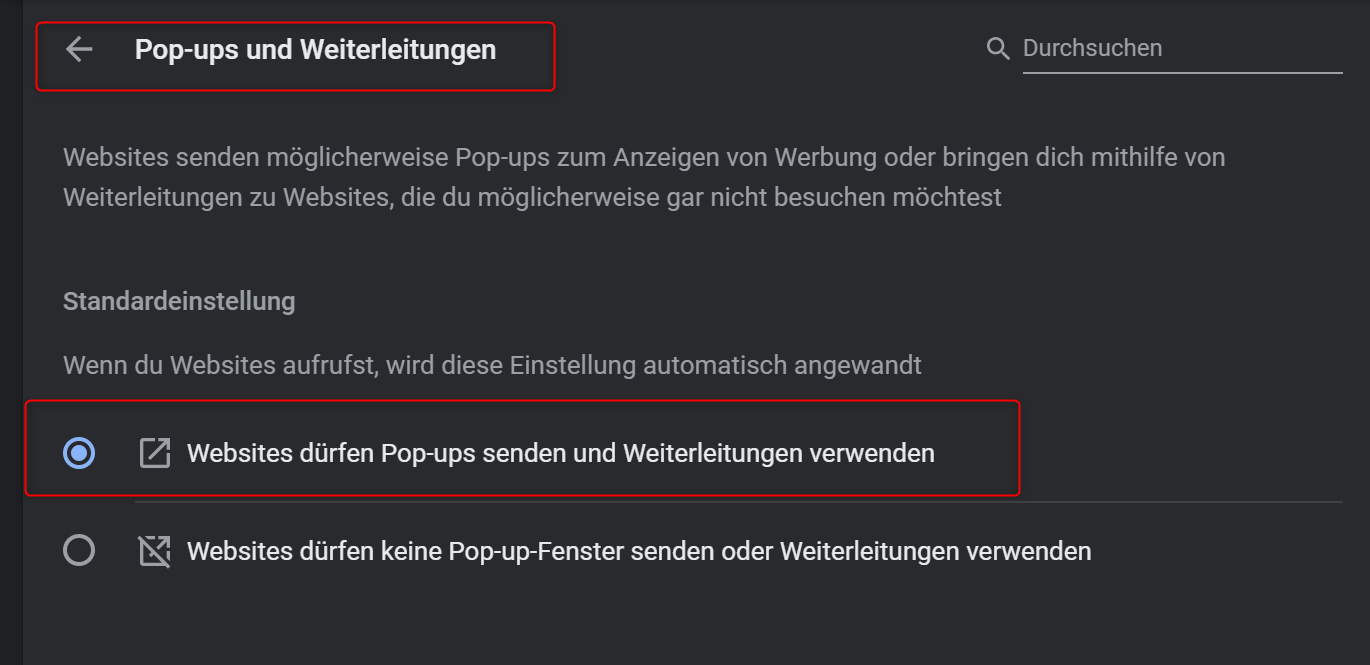Click the dark strip at the left edge

point(11,332)
